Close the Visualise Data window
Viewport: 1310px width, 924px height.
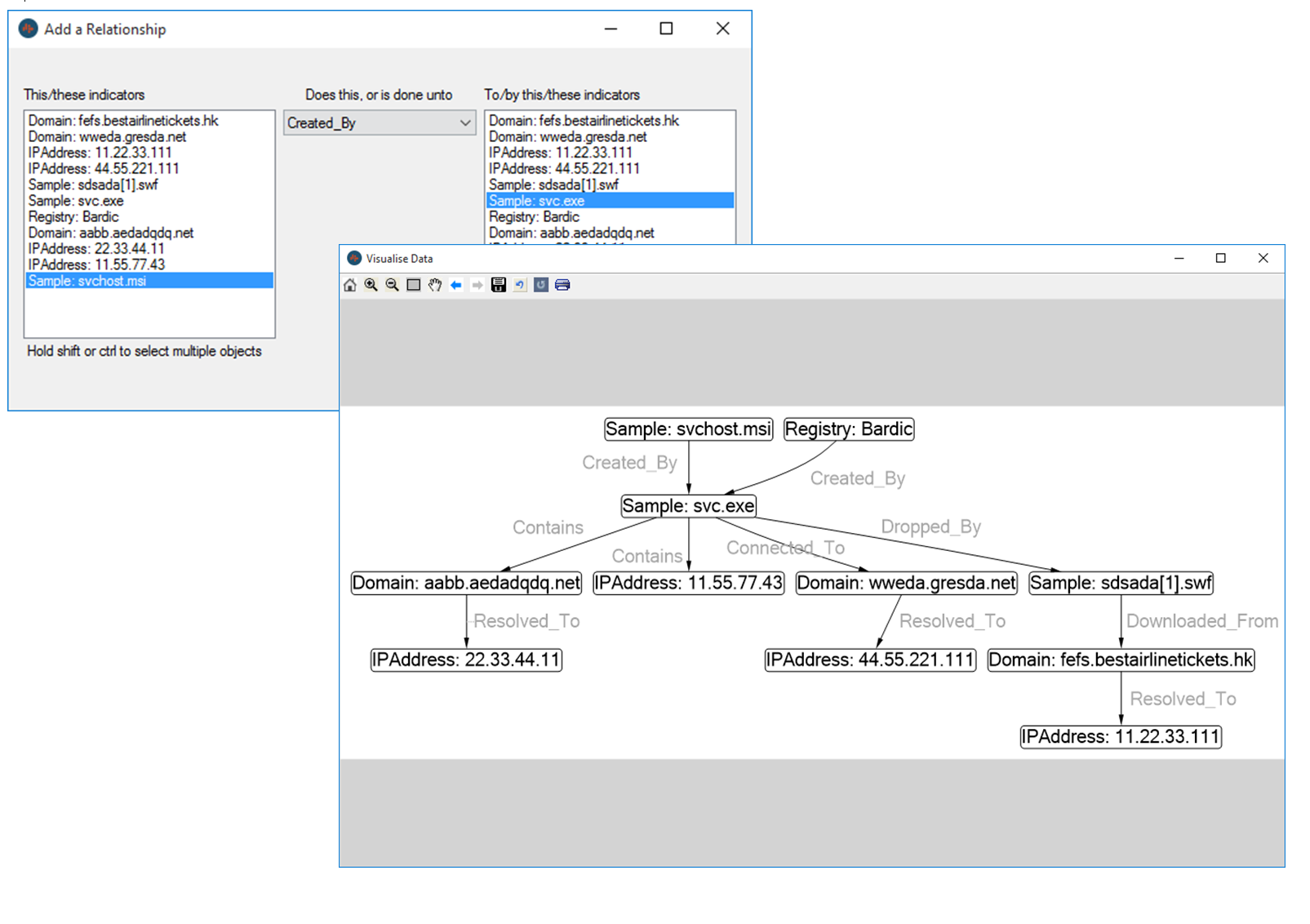(1263, 258)
